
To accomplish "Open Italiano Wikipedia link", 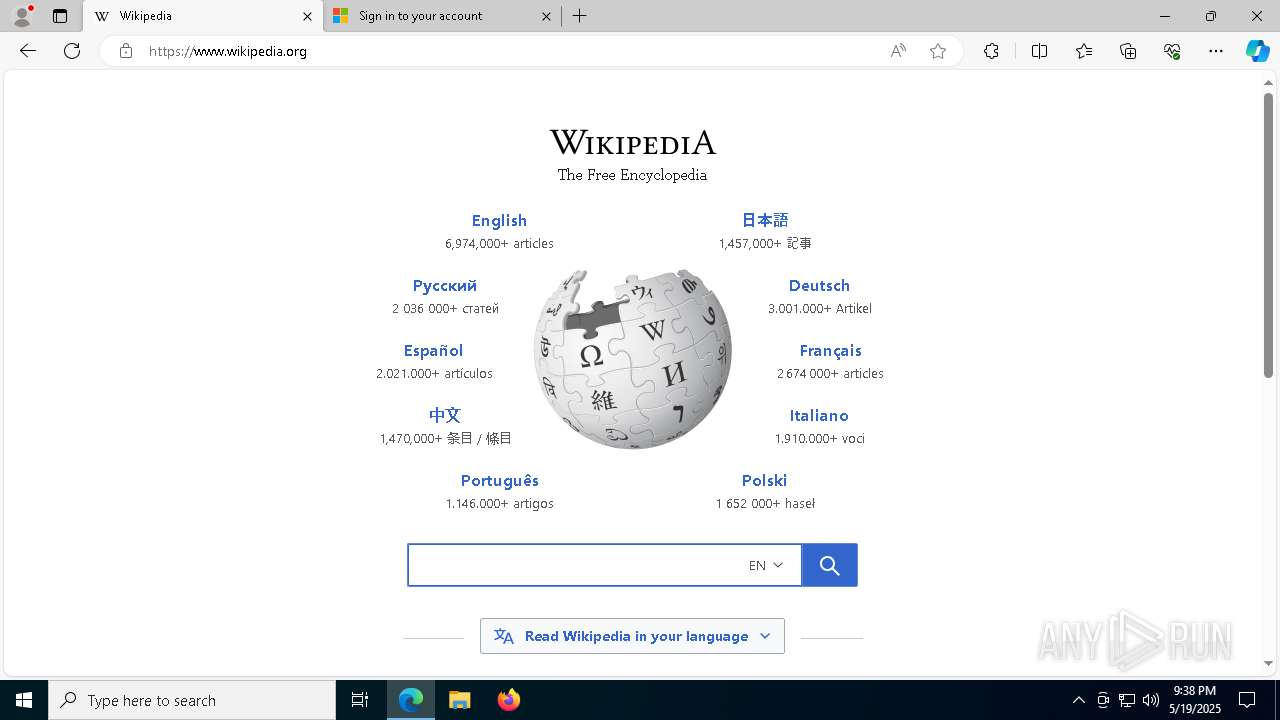I will [819, 416].
